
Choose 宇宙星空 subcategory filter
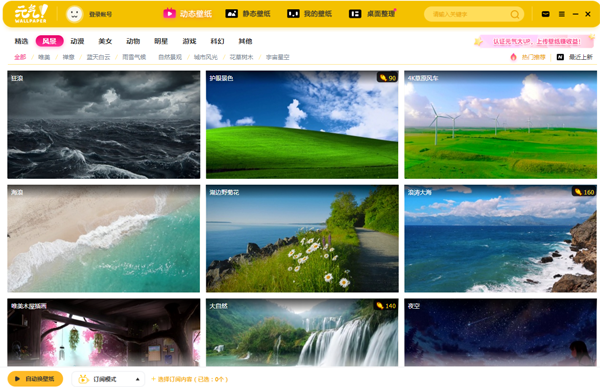(277, 57)
